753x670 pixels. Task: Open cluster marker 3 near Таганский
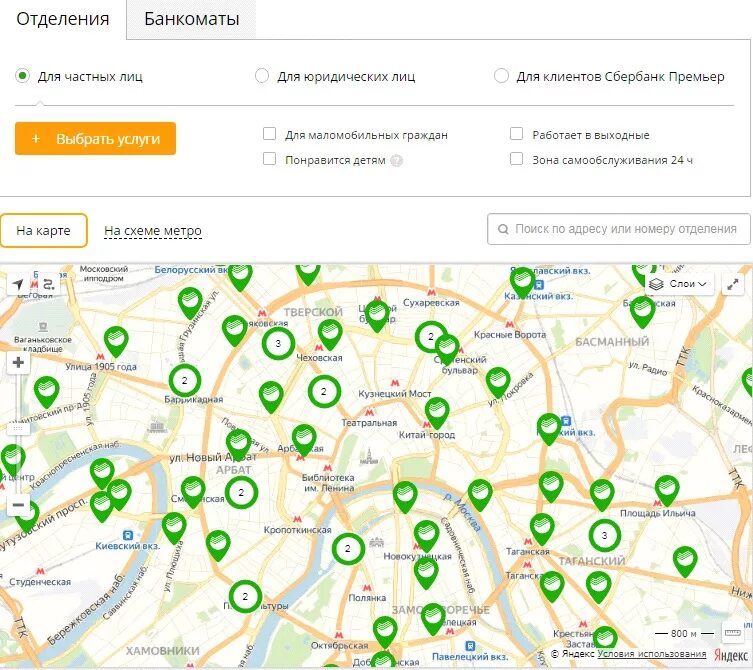pyautogui.click(x=605, y=535)
